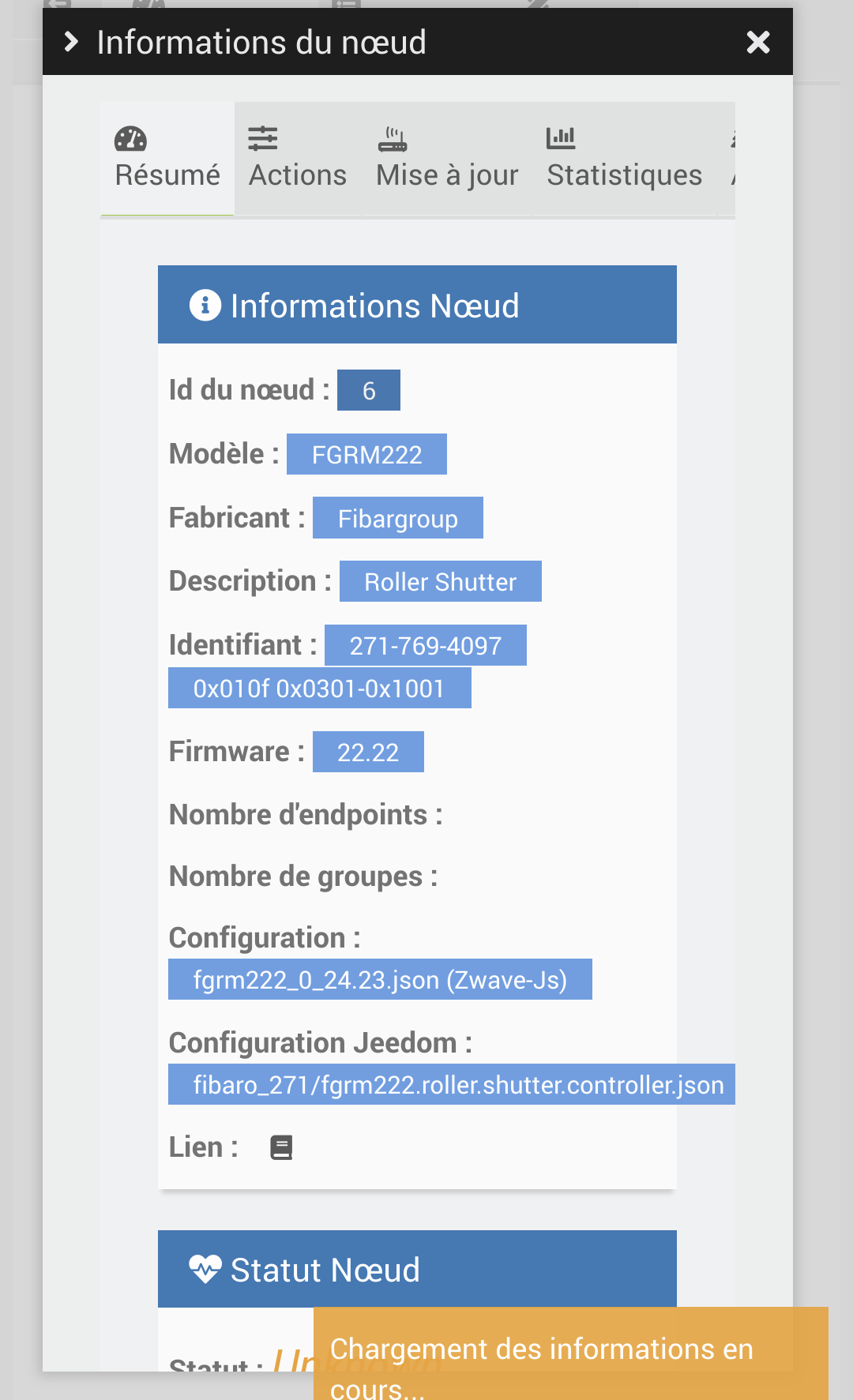The image size is (853, 1400).
Task: Click the node id badge showing 6
Action: tap(369, 391)
